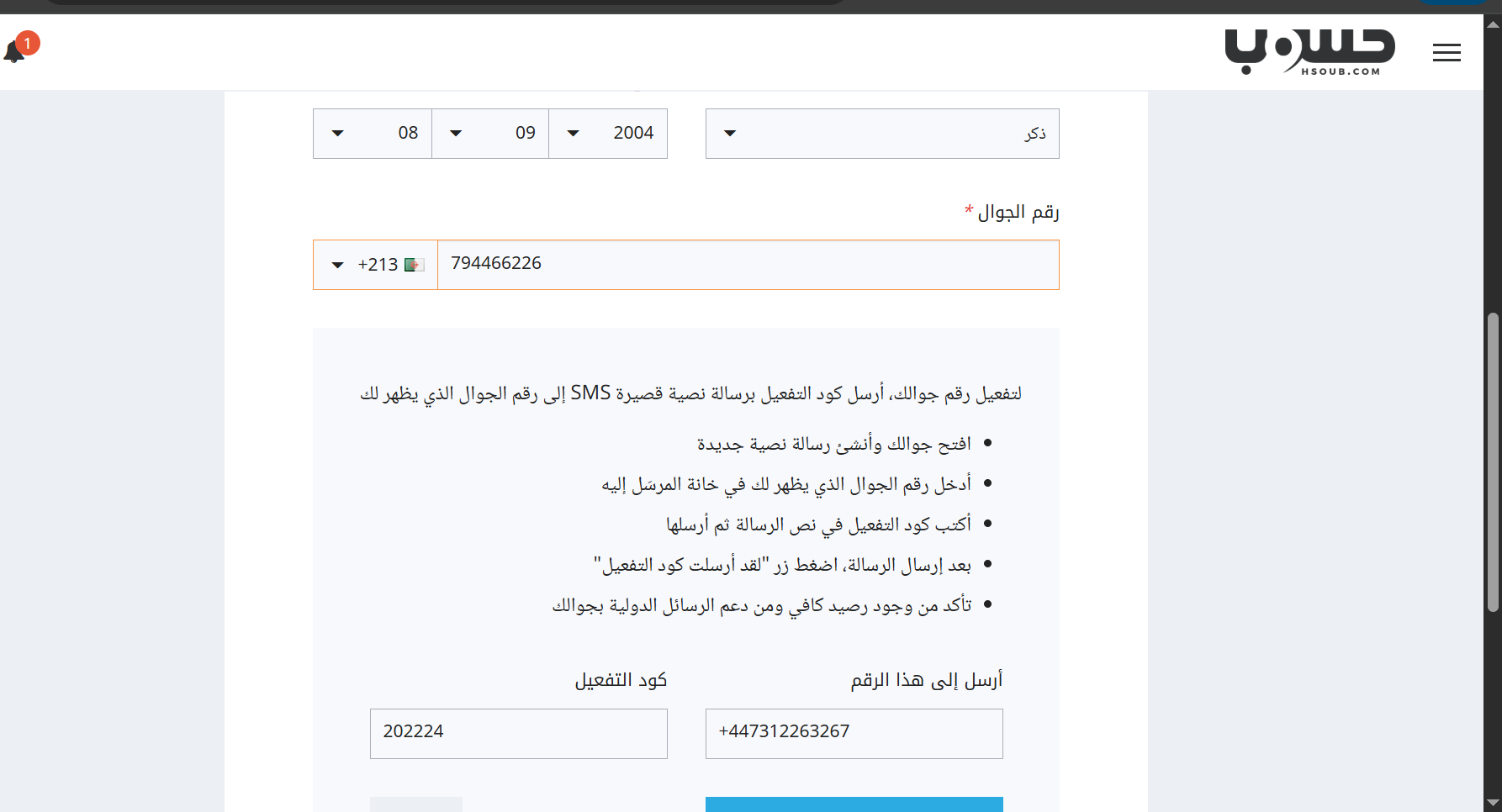Expand the birth year dropdown showing 2004
Screen dimensions: 1502x812
(x=608, y=134)
